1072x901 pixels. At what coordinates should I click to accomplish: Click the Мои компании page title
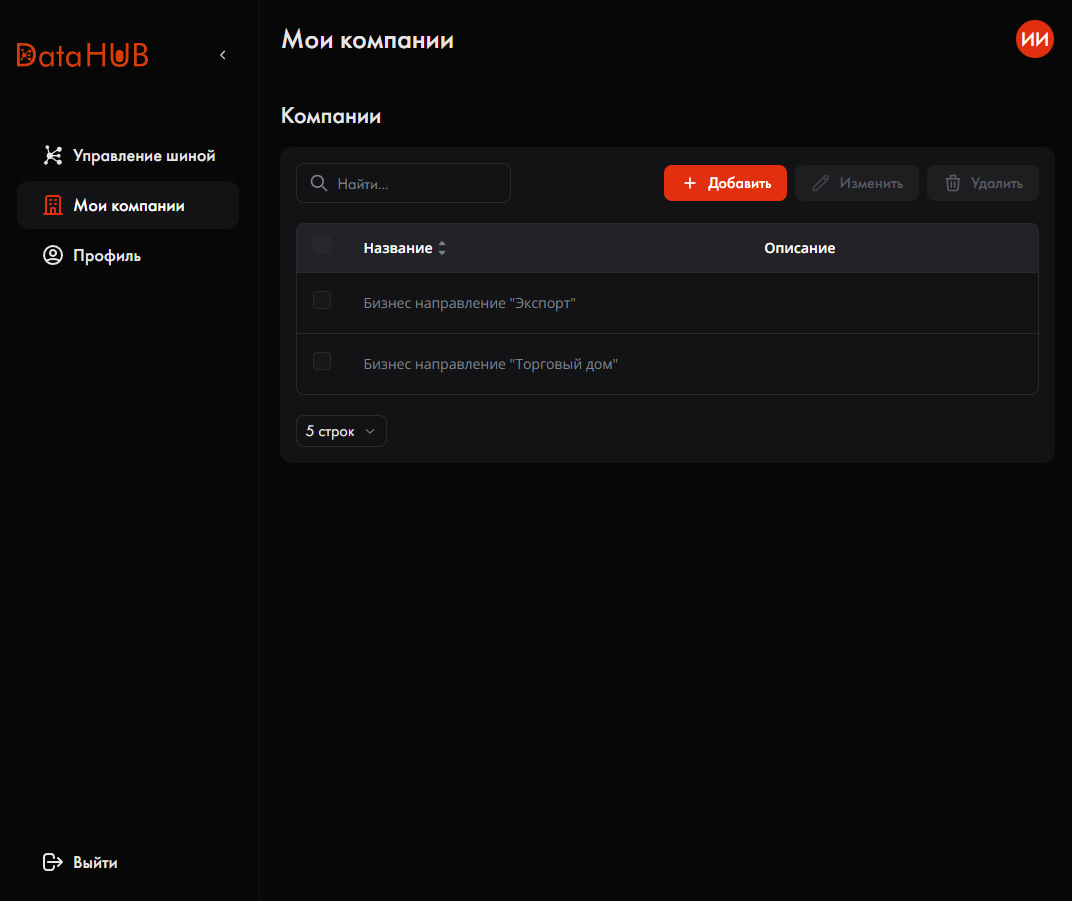[x=368, y=40]
